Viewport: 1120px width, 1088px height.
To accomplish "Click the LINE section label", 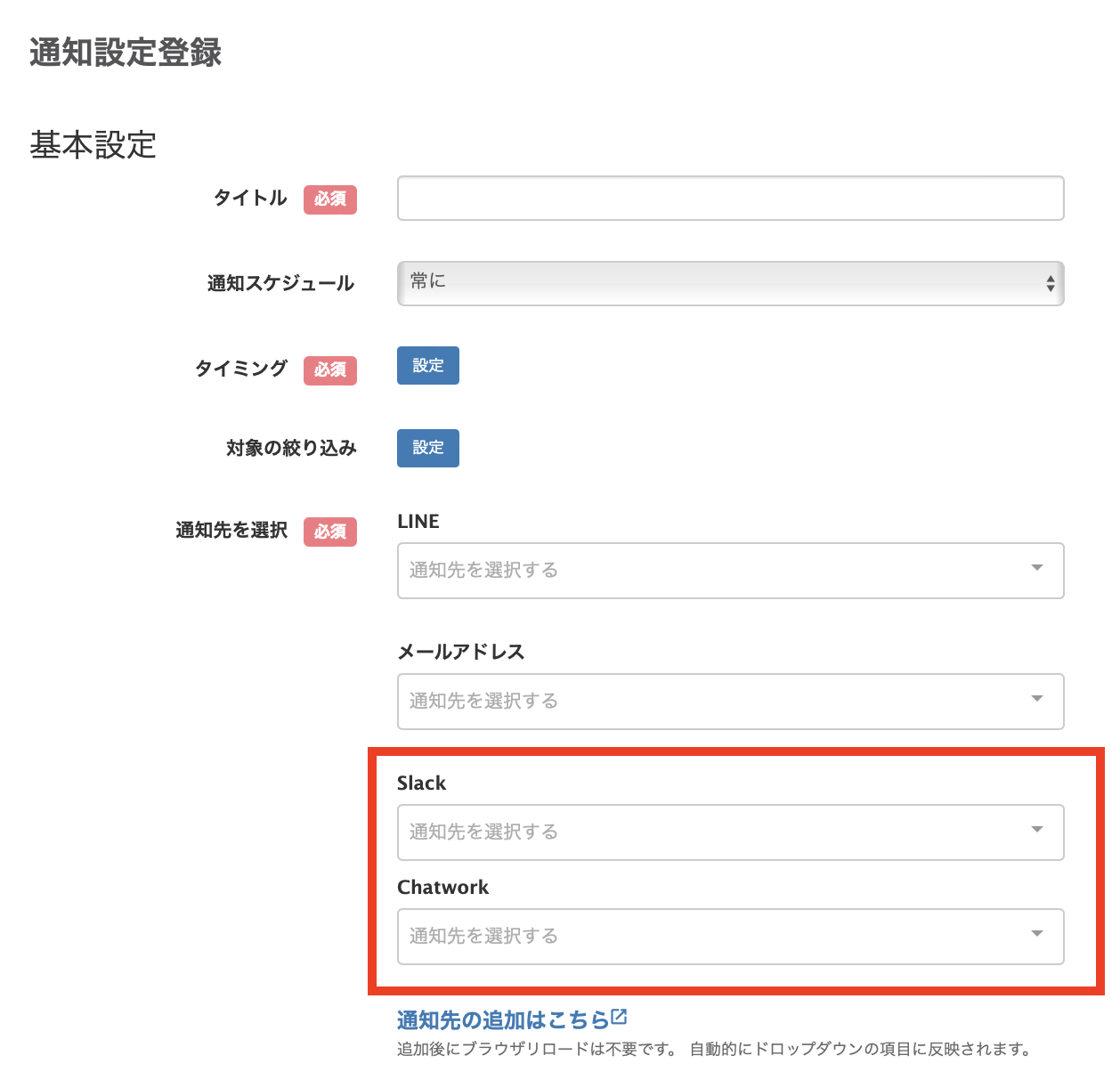I will click(x=418, y=522).
